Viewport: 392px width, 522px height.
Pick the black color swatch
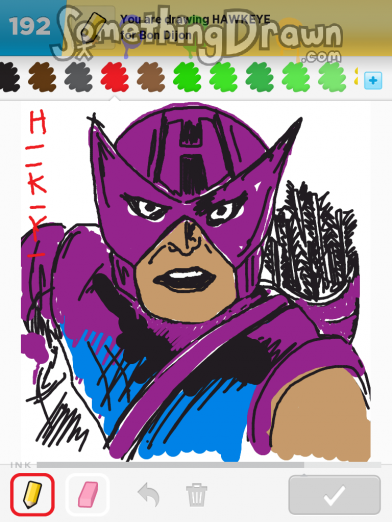point(9,78)
